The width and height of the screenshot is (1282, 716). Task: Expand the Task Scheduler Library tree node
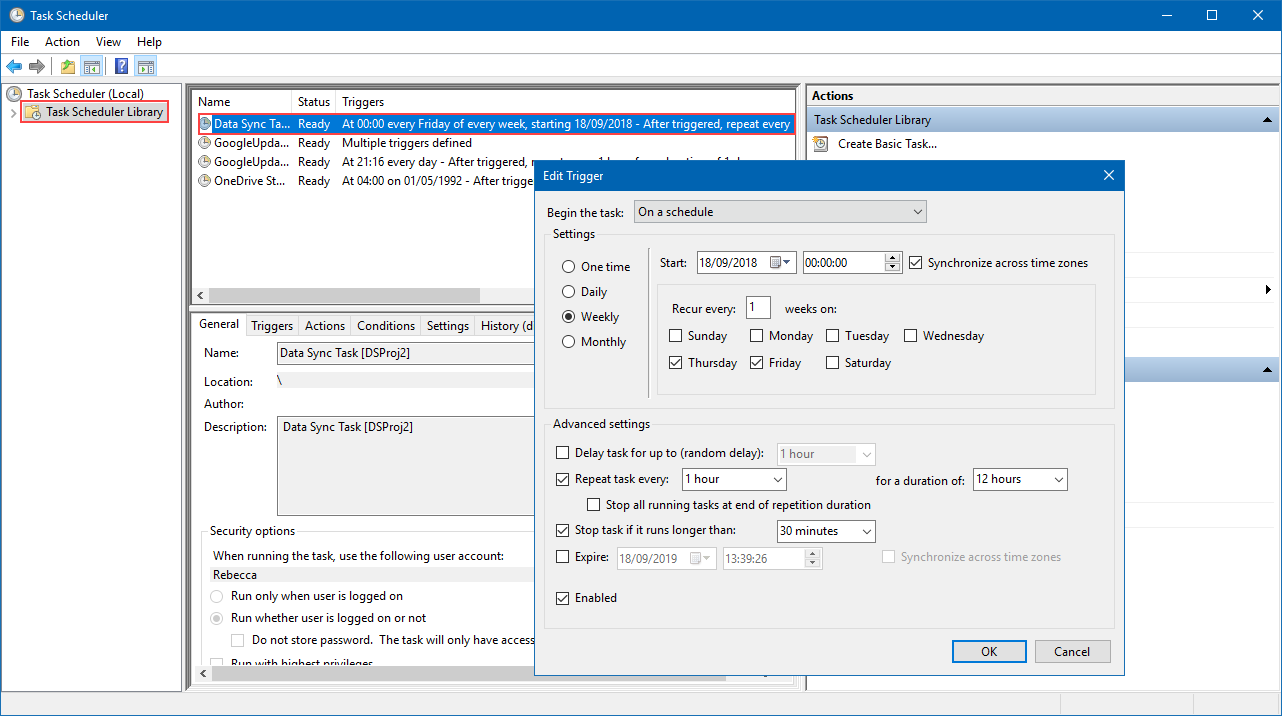pyautogui.click(x=13, y=113)
